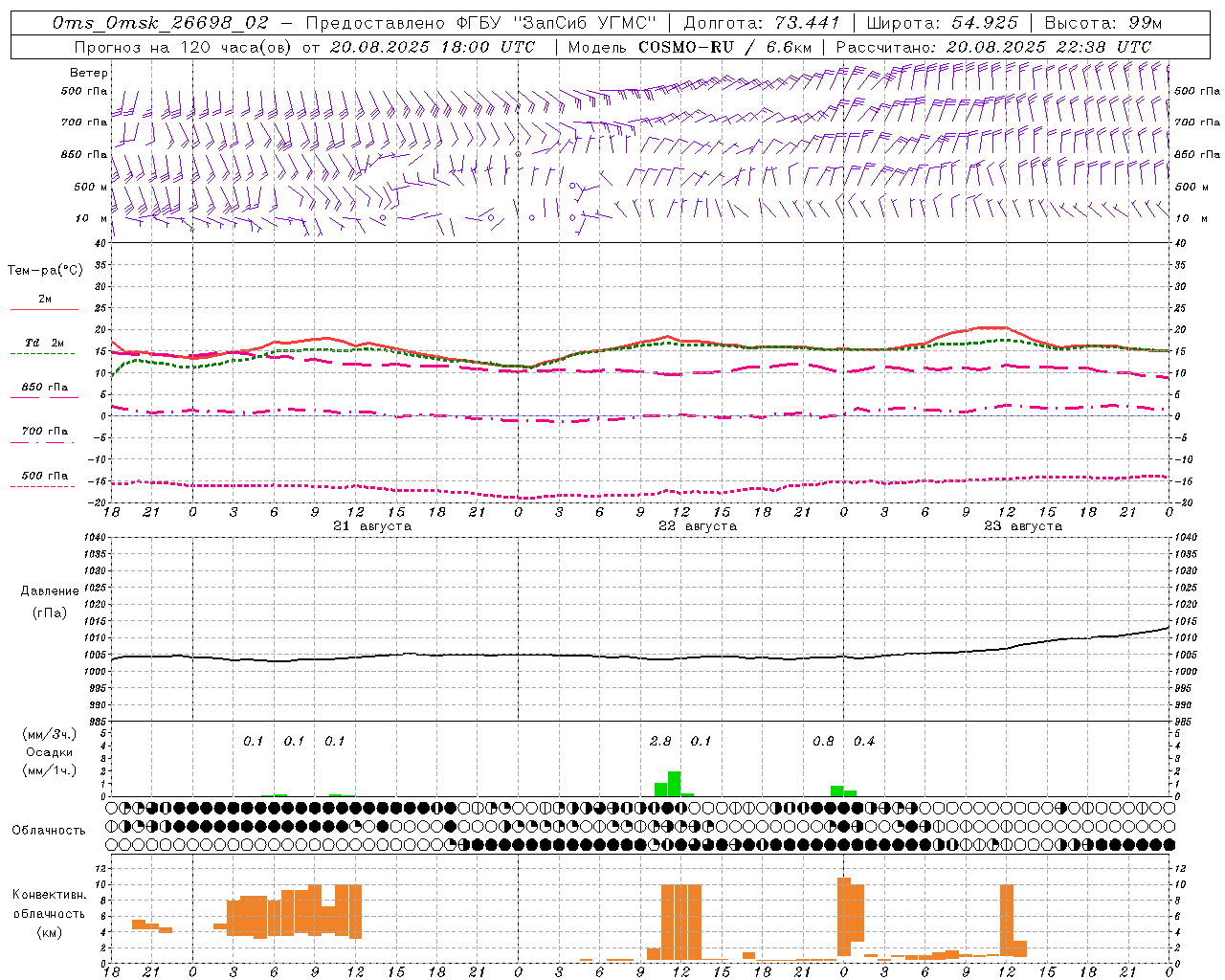Select the (гПа) unit under Давление
This screenshot has height=980, width=1225.
pyautogui.click(x=50, y=613)
